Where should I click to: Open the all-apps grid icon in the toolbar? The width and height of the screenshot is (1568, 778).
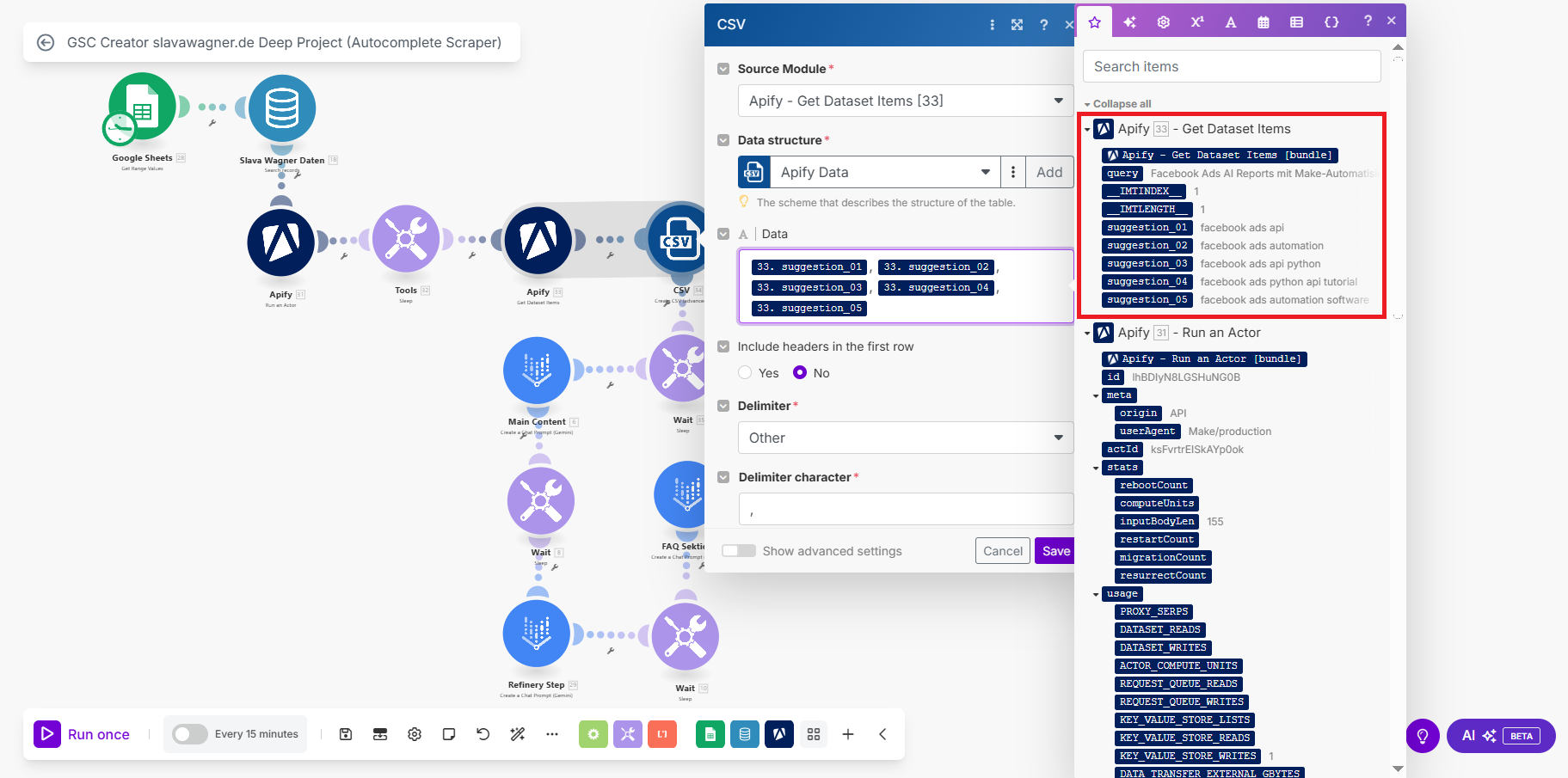coord(814,734)
